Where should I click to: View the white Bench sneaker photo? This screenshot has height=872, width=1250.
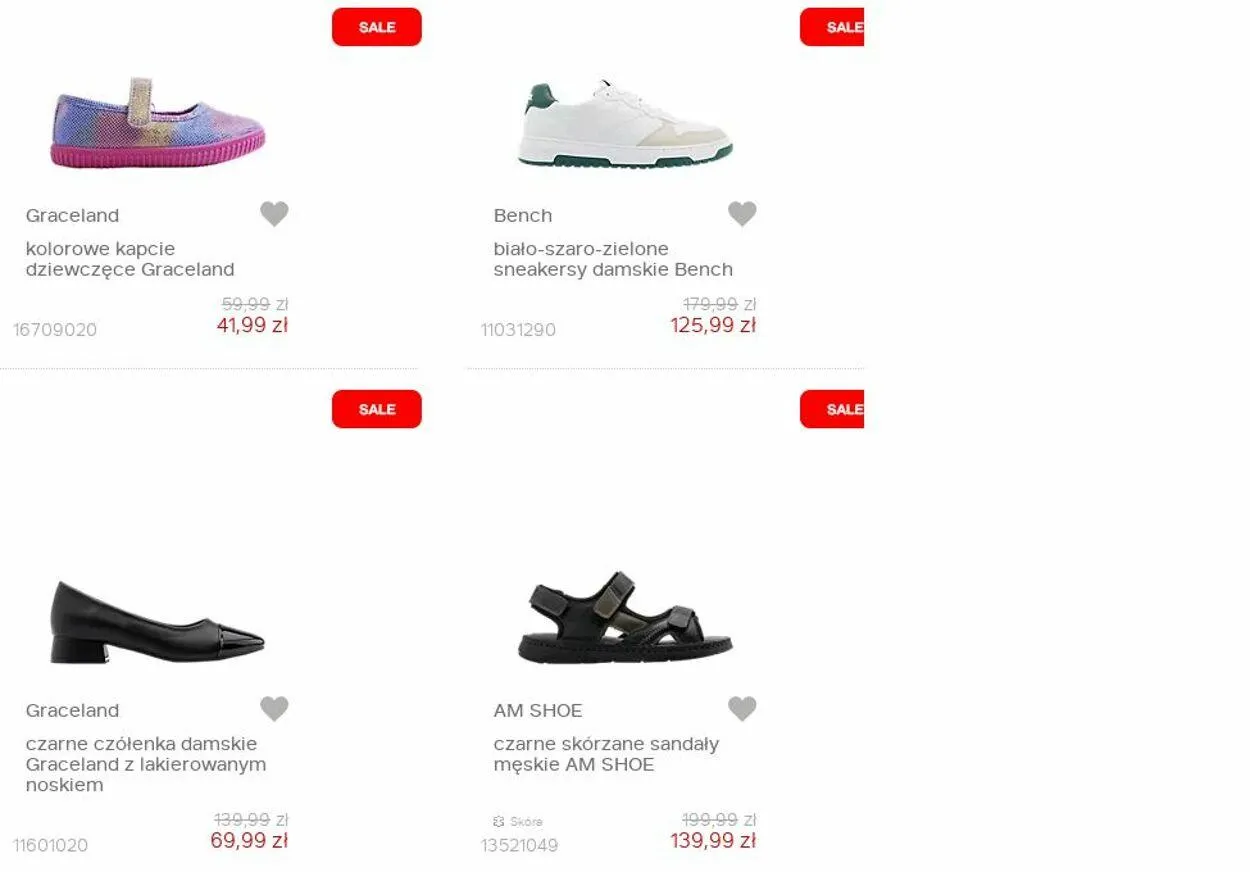625,124
